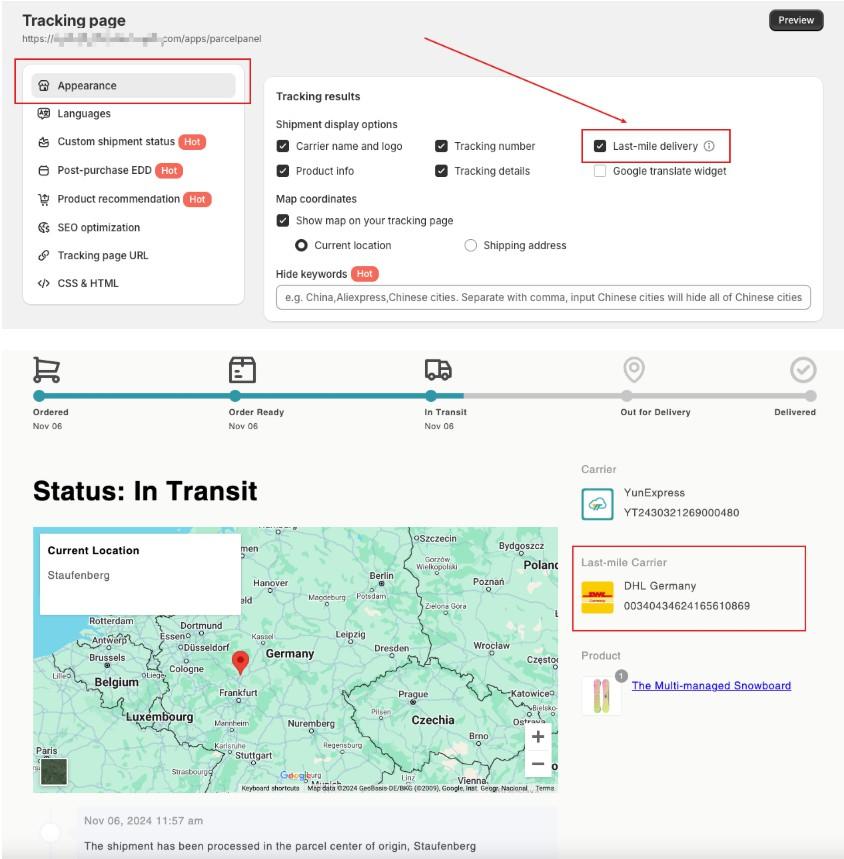Enable the Google translate widget checkbox
The height and width of the screenshot is (859, 844).
[600, 171]
